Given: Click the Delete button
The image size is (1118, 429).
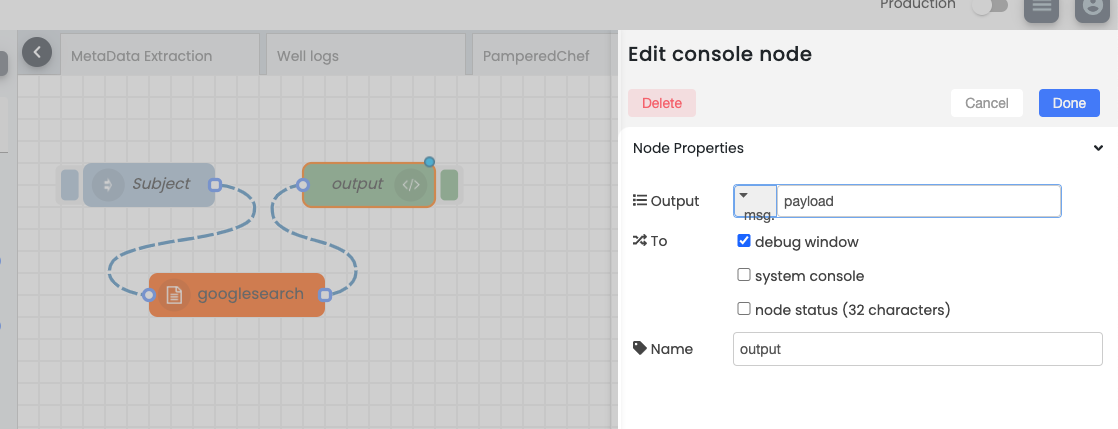Looking at the screenshot, I should (662, 103).
